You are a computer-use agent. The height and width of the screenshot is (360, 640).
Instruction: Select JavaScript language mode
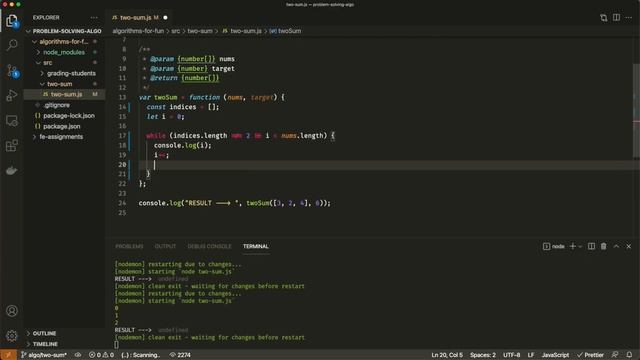(555, 355)
